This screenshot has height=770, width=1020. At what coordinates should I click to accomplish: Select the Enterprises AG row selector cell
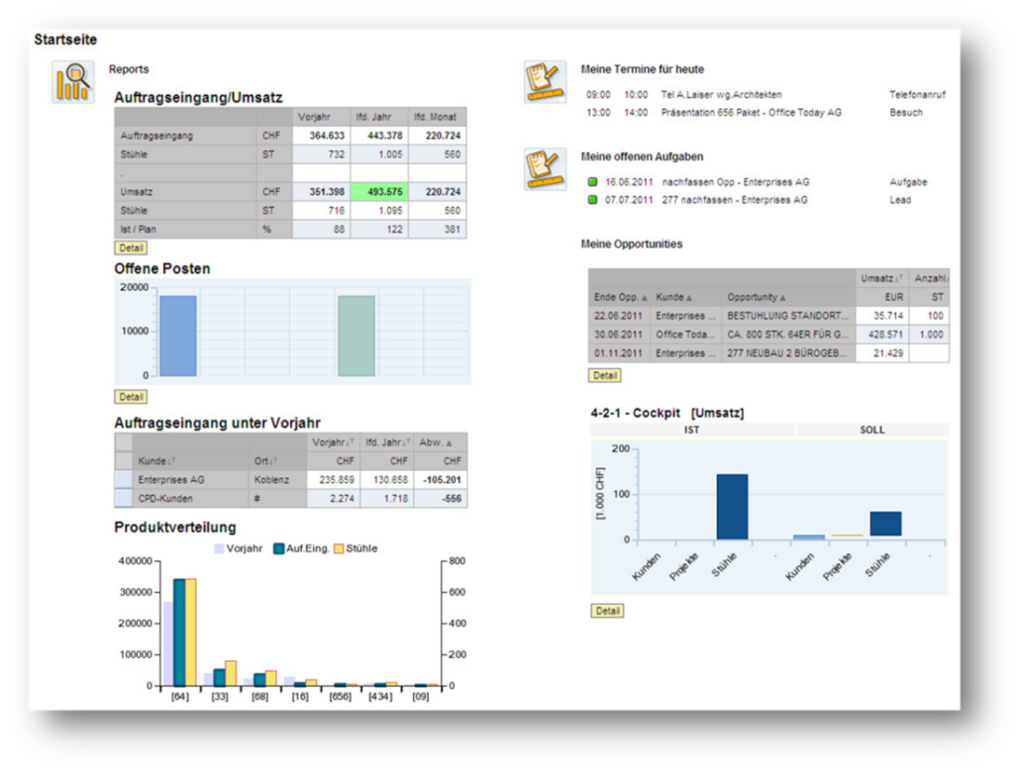pos(124,480)
